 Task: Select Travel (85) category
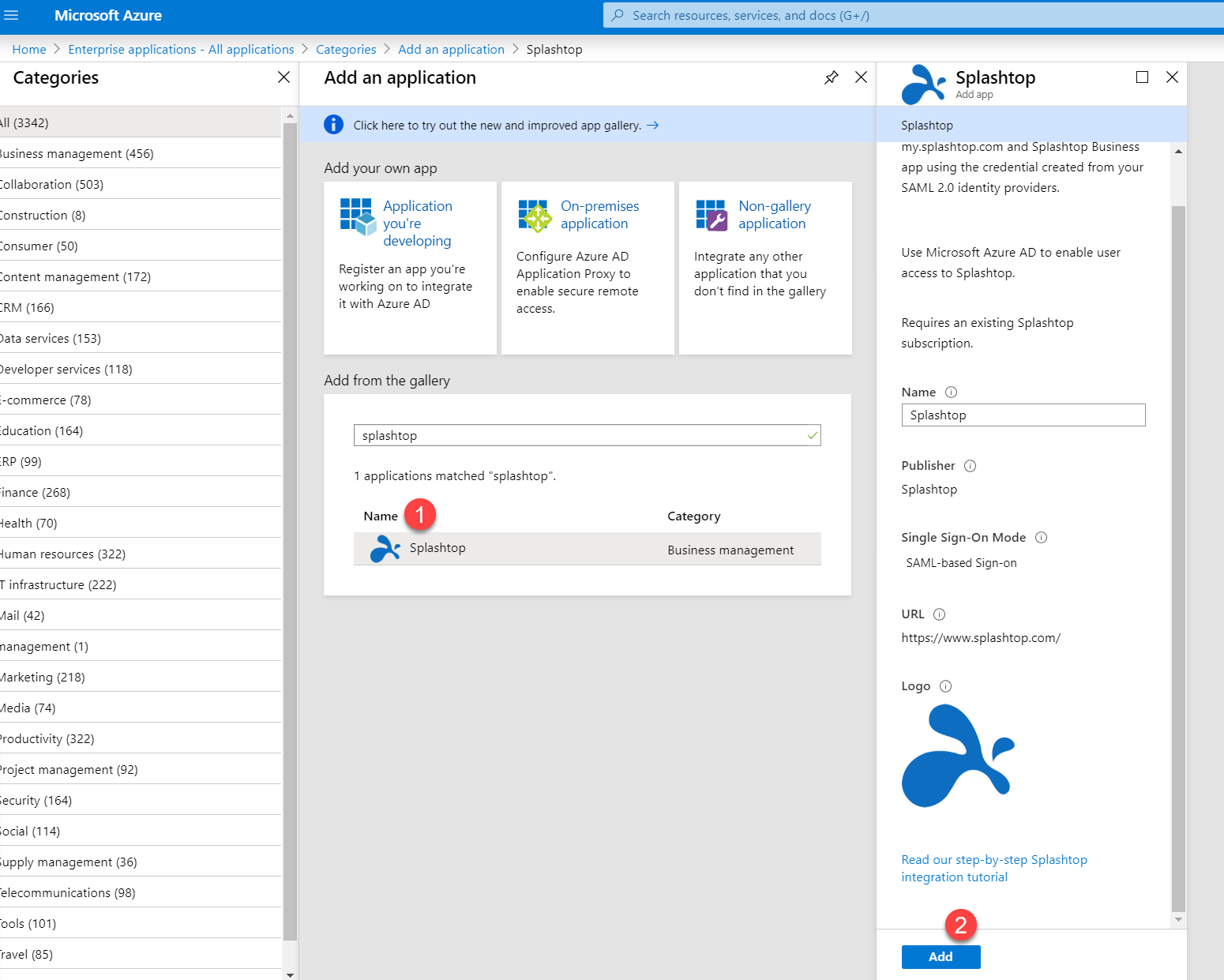click(x=141, y=954)
